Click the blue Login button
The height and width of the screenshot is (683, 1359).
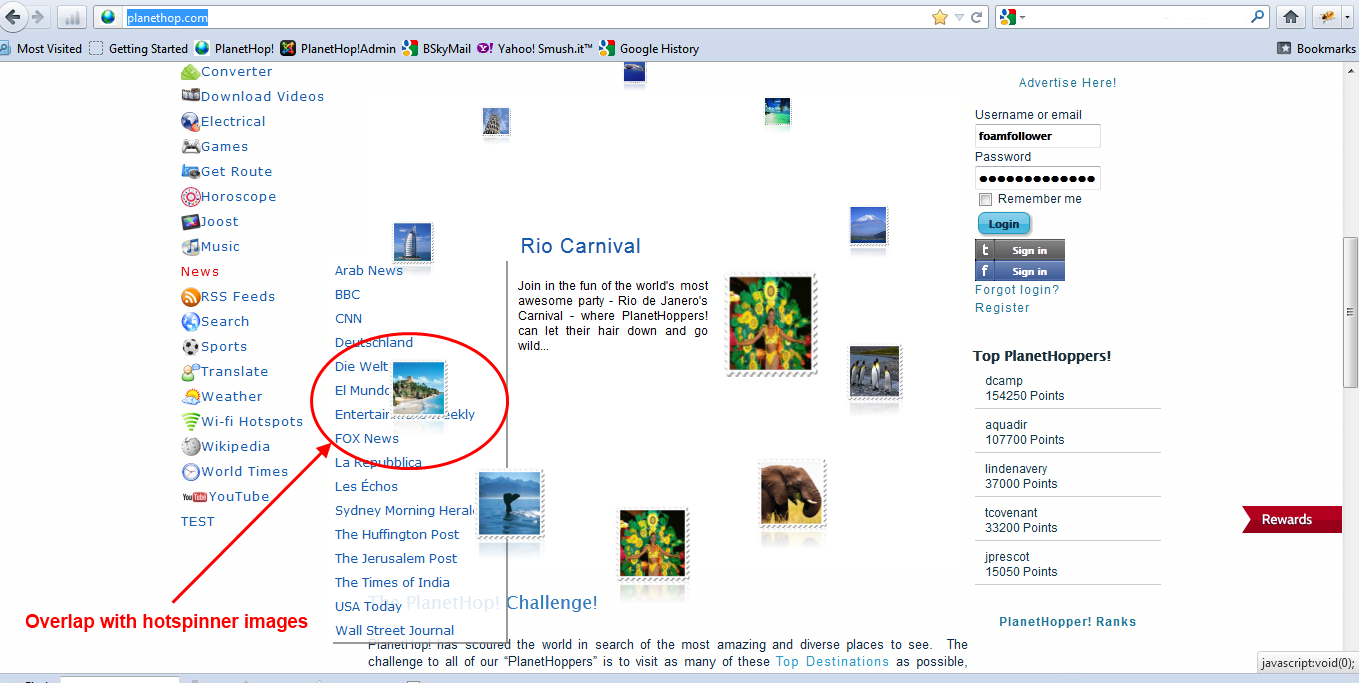coord(1004,224)
